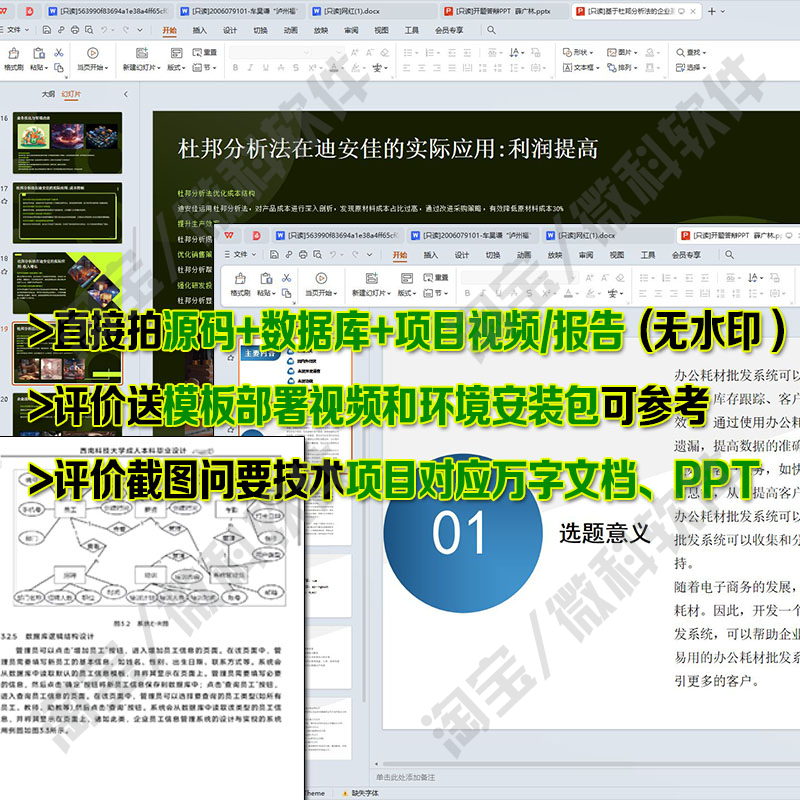Open 文本框 text box dropdown in back window

581,67
